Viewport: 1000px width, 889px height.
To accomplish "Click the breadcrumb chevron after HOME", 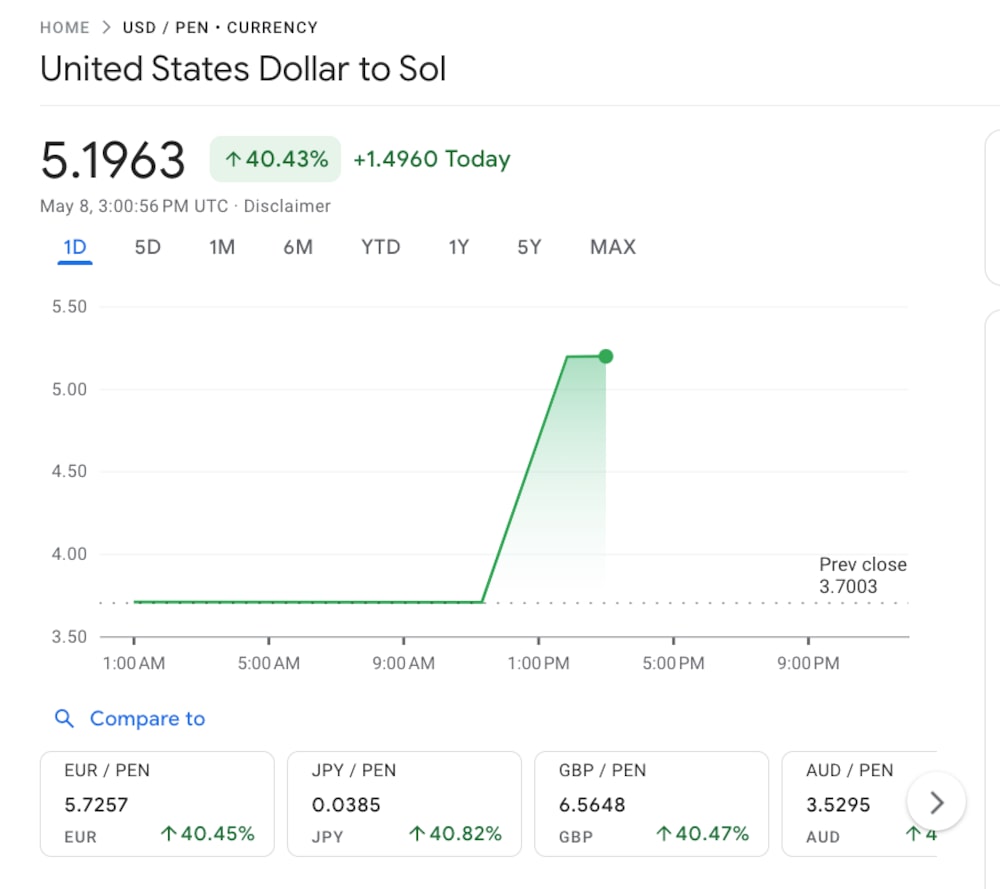I will (x=104, y=27).
